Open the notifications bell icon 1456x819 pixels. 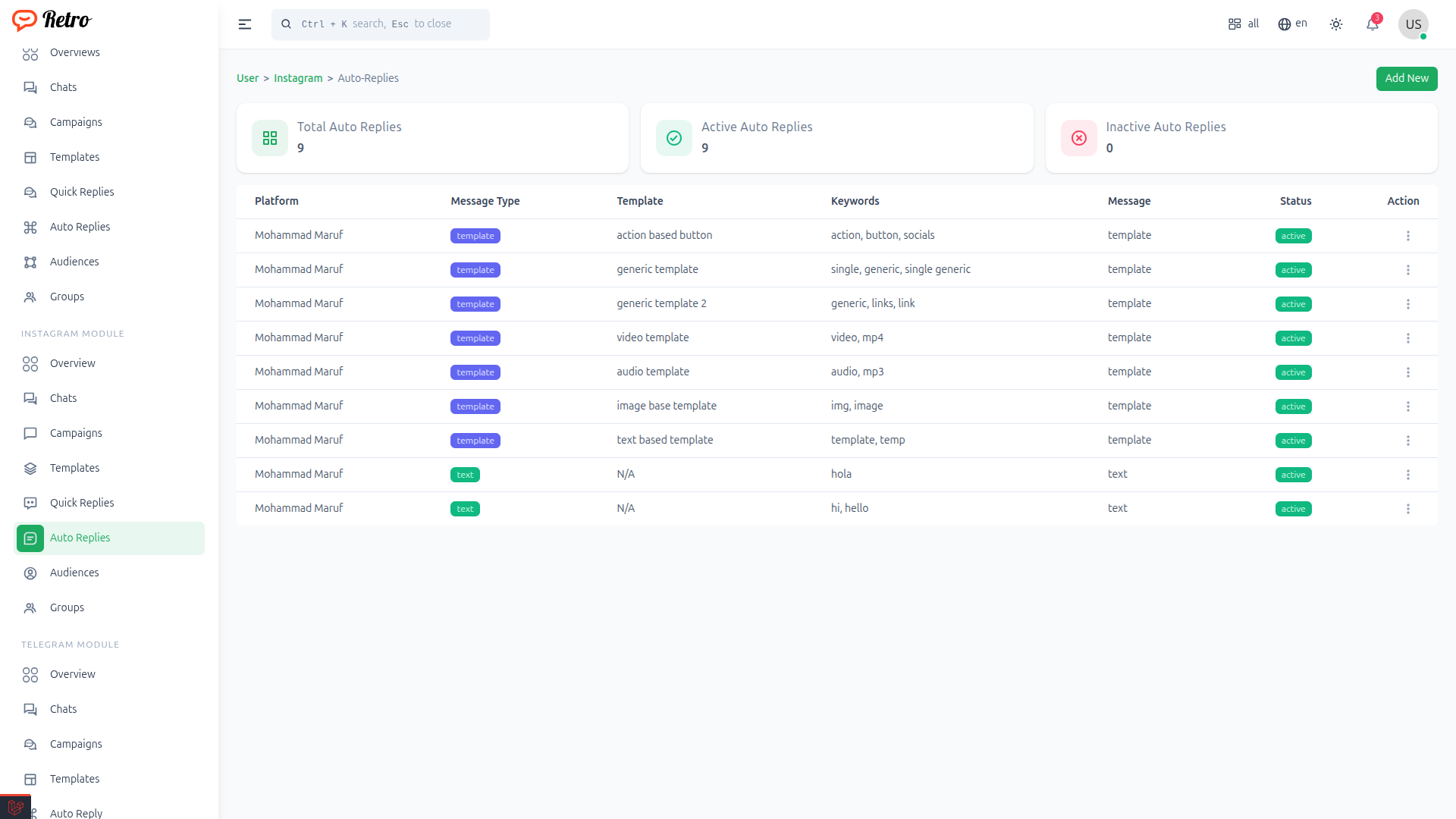pos(1372,24)
